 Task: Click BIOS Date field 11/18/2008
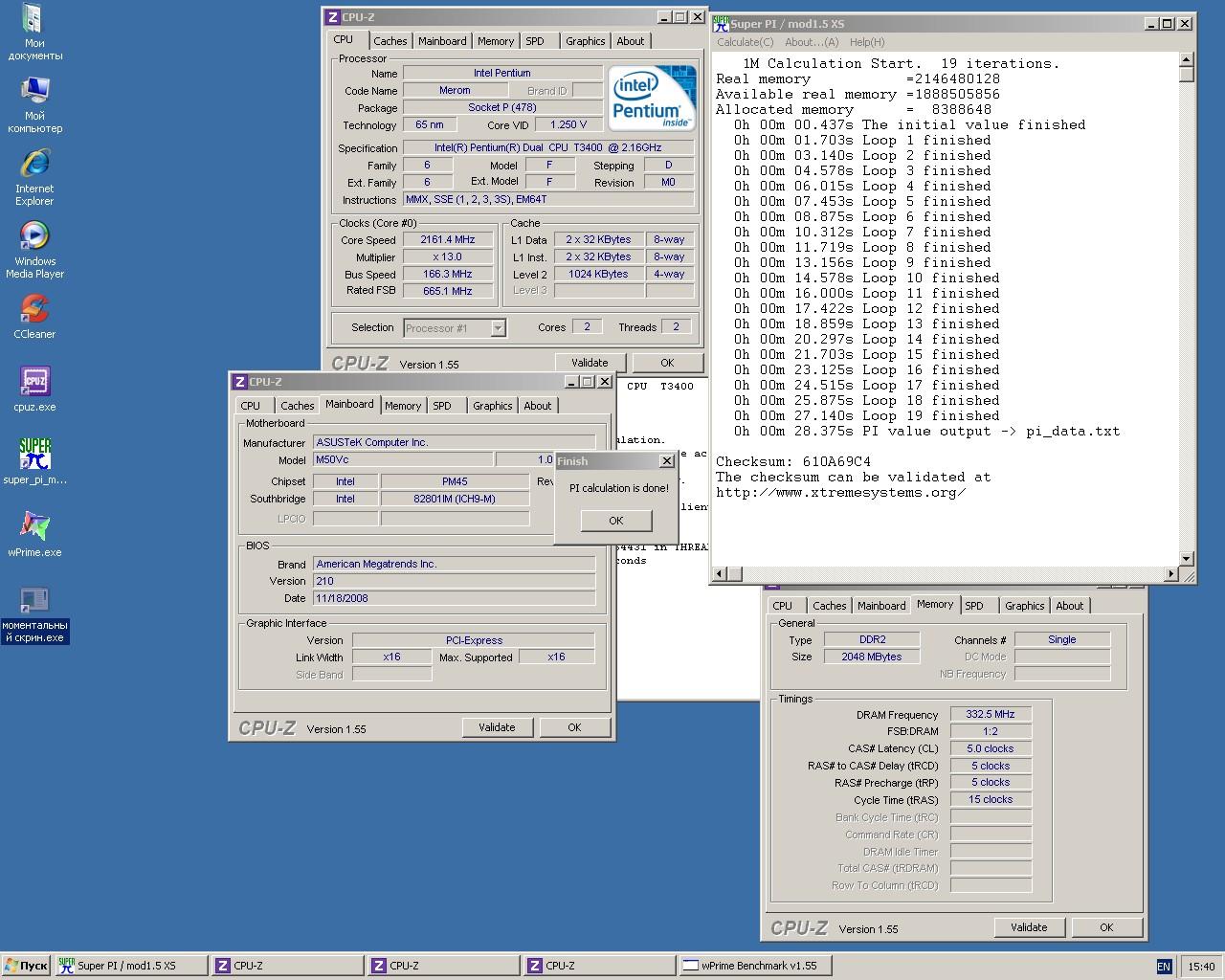coord(455,598)
